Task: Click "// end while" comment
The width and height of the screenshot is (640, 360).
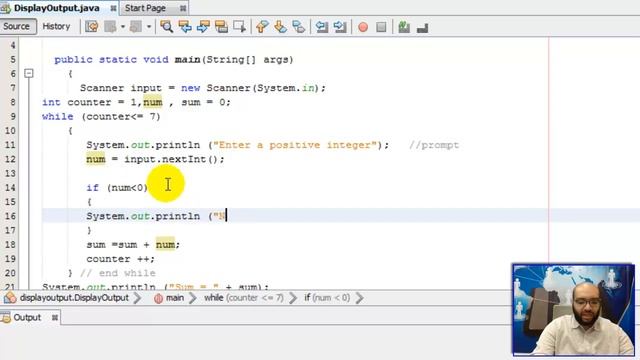Action: click(x=118, y=273)
